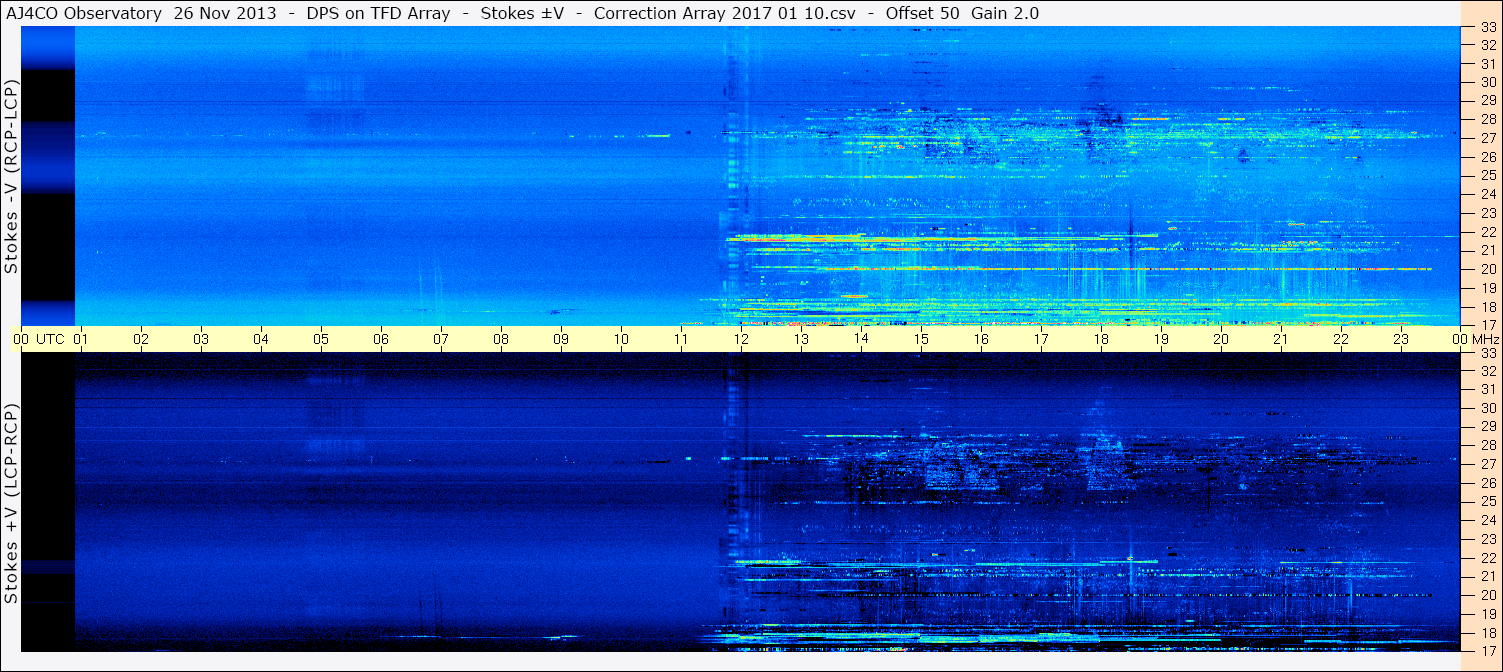Click the 33 MHz label of Stokes +V panel
Image resolution: width=1503 pixels, height=672 pixels.
[1488, 353]
